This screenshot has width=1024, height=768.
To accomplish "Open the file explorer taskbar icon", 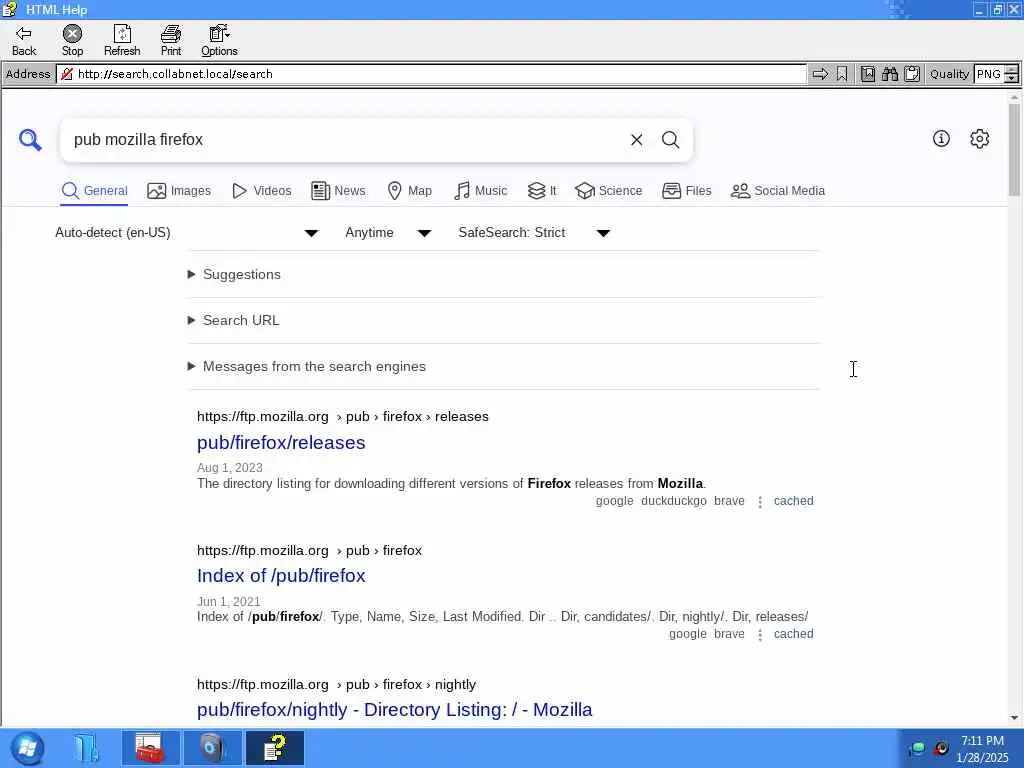I will point(86,748).
